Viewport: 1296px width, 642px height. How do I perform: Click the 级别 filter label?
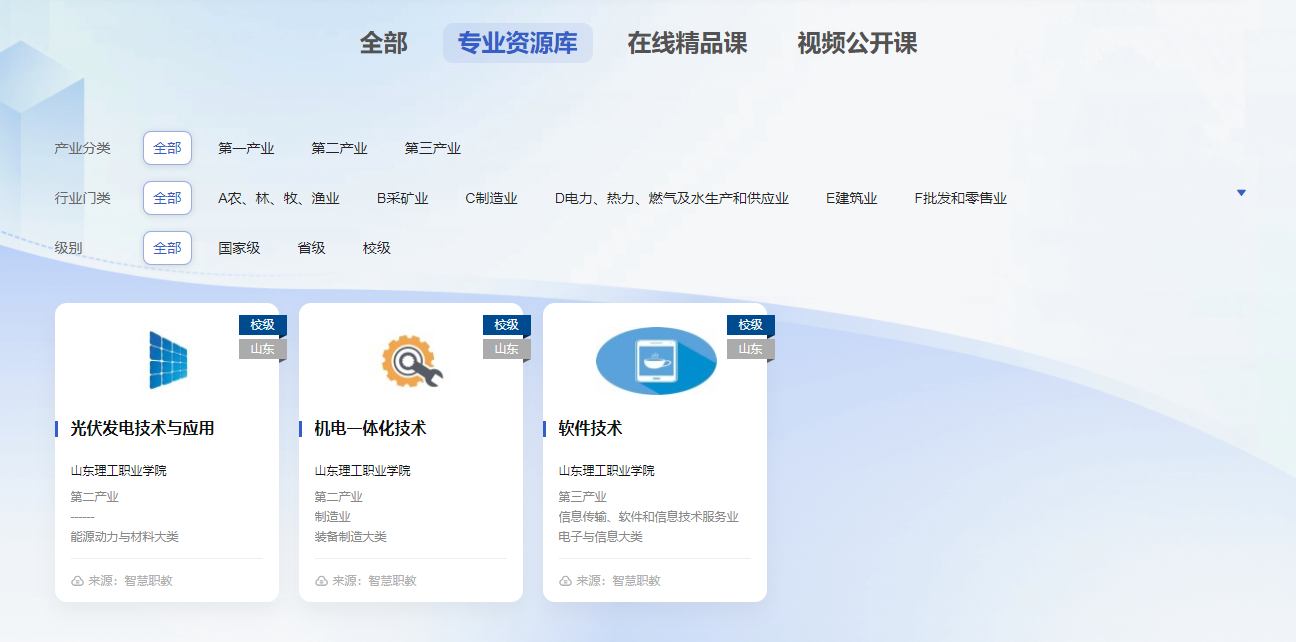(68, 248)
